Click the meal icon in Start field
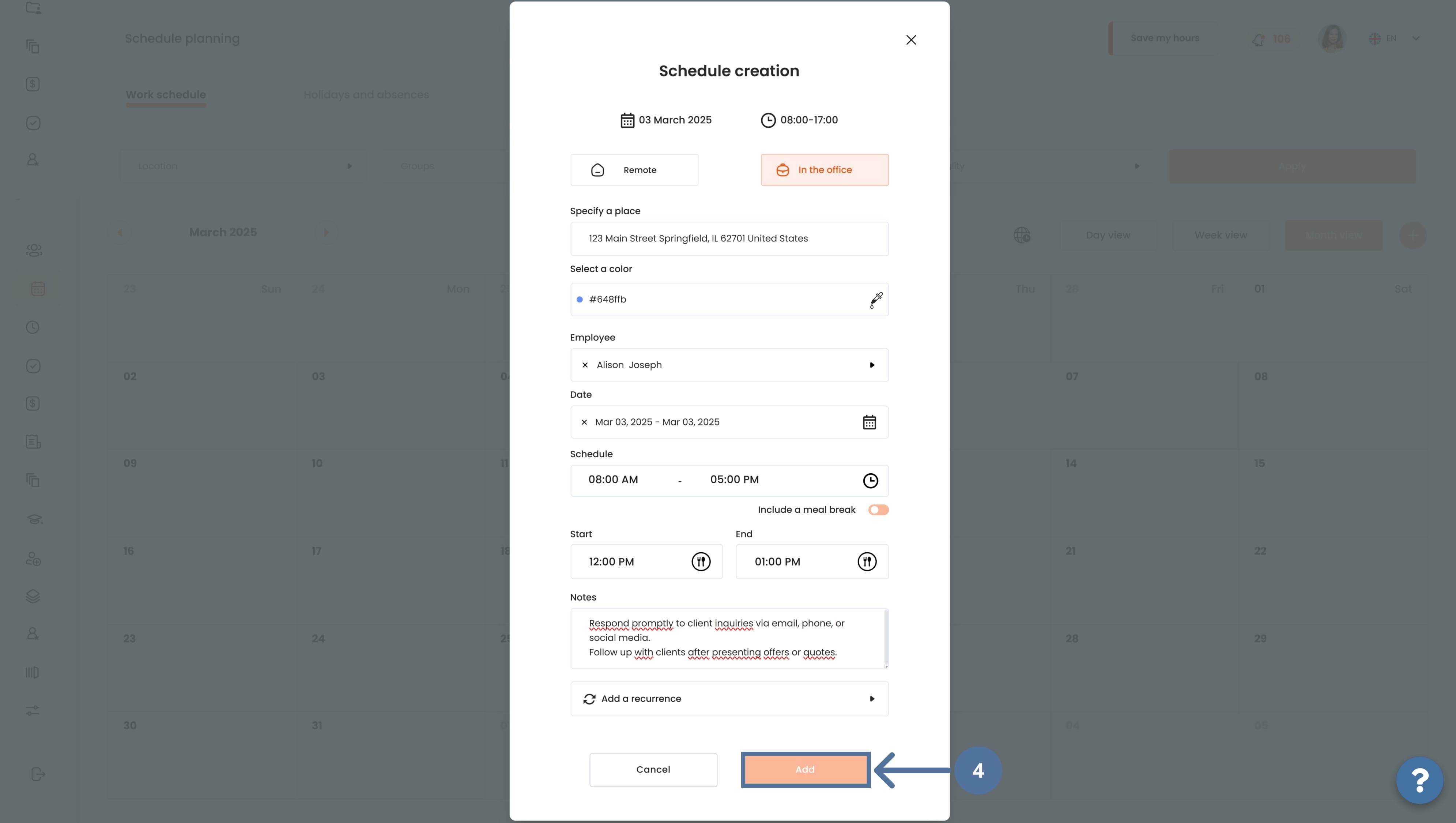Screen dimensions: 1456x823 click(701, 562)
